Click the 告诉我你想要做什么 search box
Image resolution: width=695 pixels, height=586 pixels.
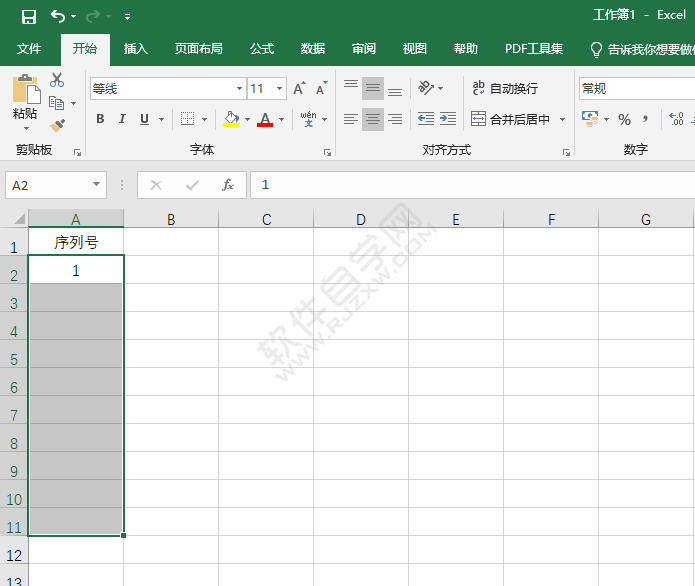coord(642,49)
